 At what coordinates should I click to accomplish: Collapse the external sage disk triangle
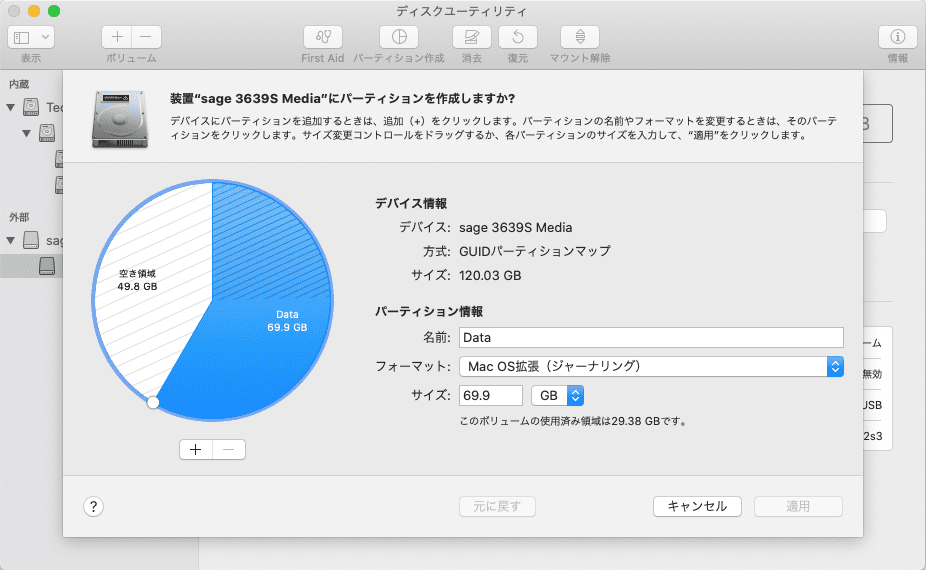11,240
